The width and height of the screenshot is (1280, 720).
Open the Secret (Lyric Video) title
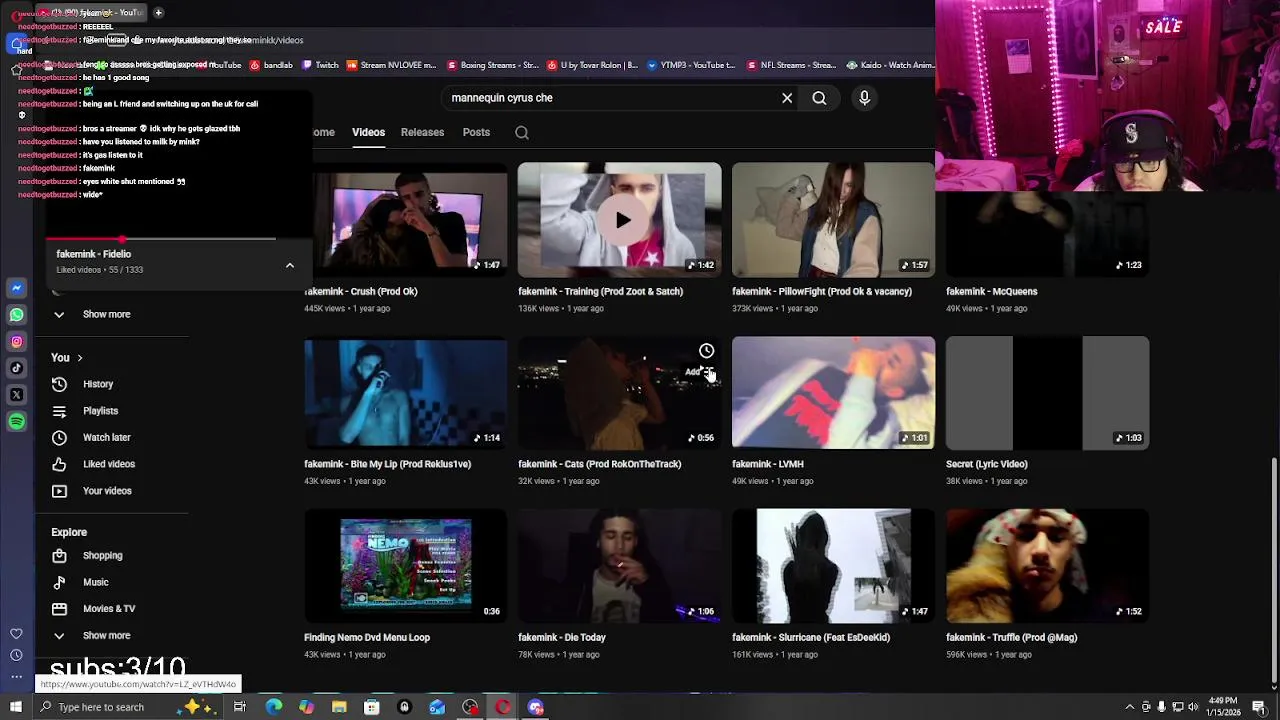pyautogui.click(x=987, y=464)
